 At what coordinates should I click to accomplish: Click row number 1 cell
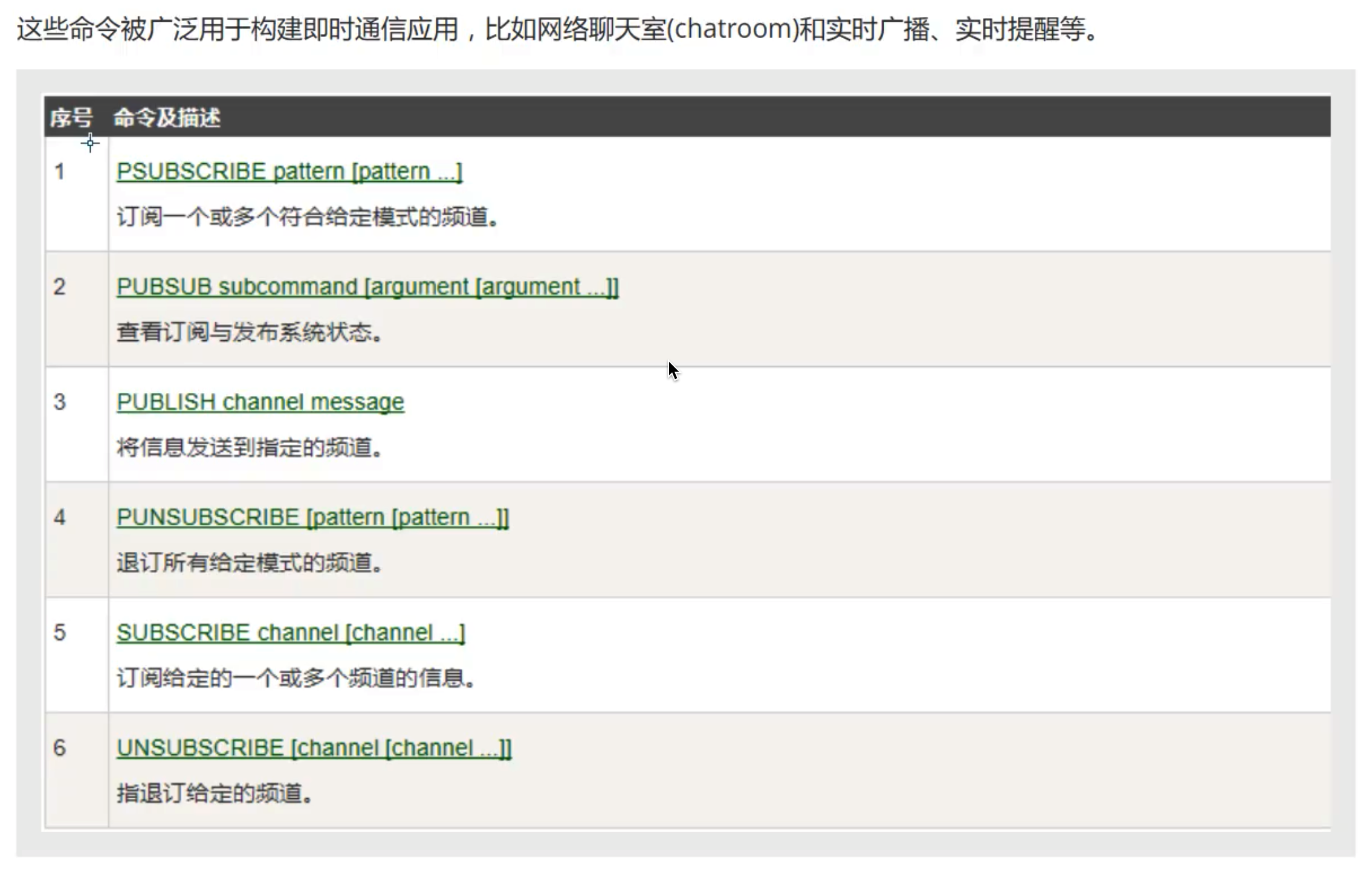59,172
